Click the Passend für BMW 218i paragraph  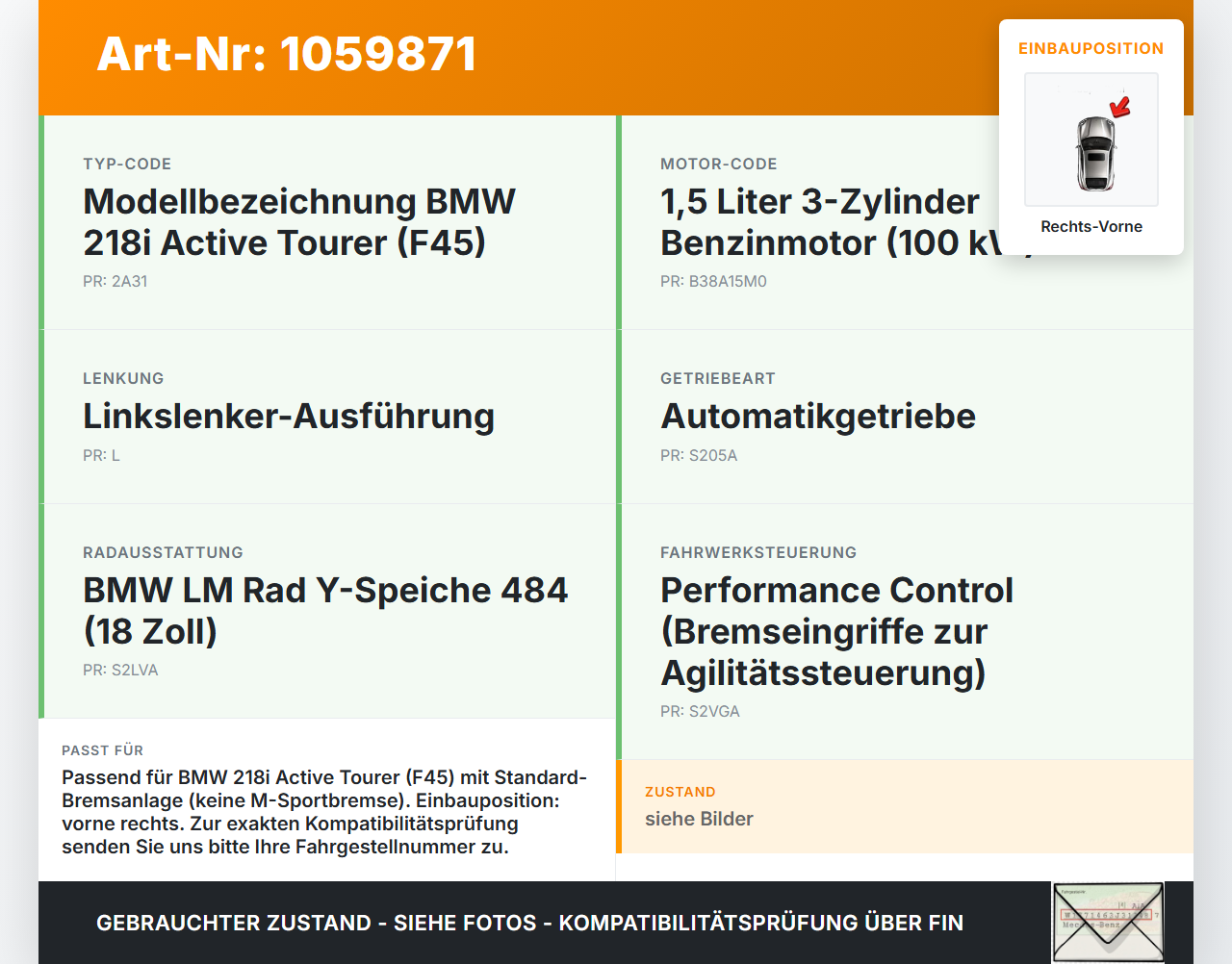pyautogui.click(x=324, y=812)
